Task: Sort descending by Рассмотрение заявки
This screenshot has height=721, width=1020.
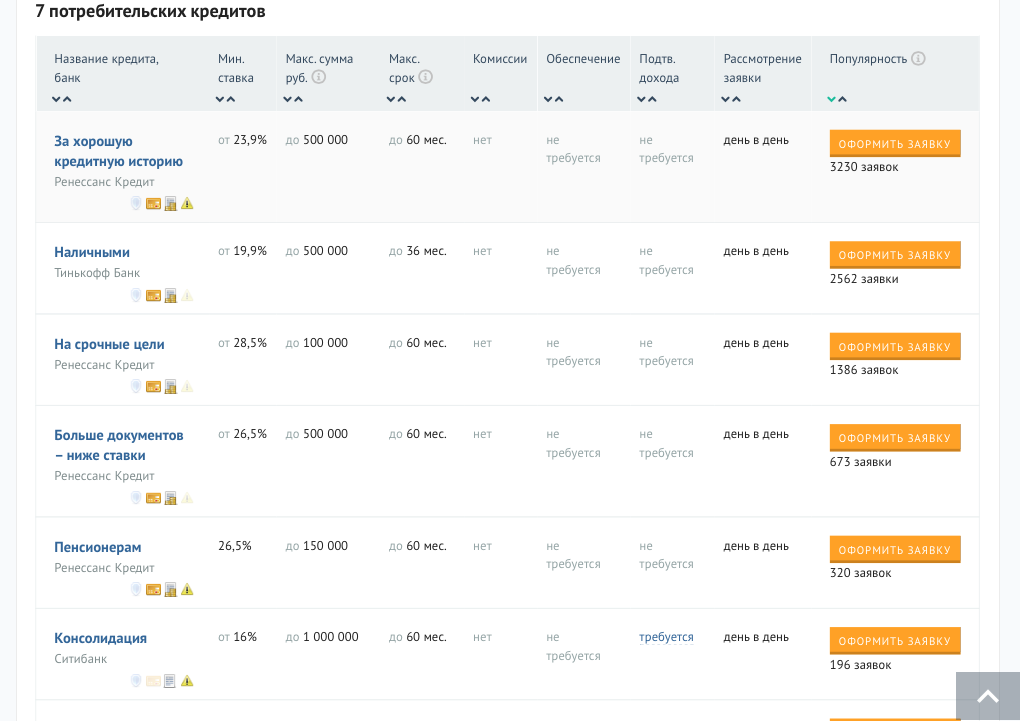Action: (725, 100)
